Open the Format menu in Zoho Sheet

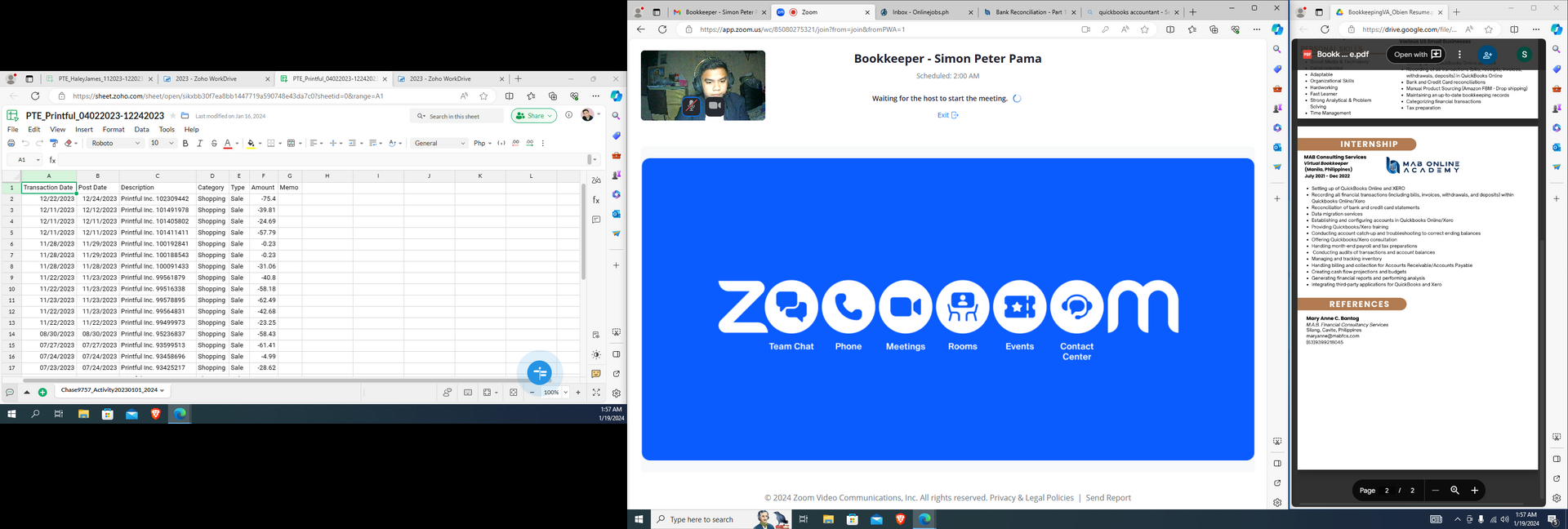[114, 130]
